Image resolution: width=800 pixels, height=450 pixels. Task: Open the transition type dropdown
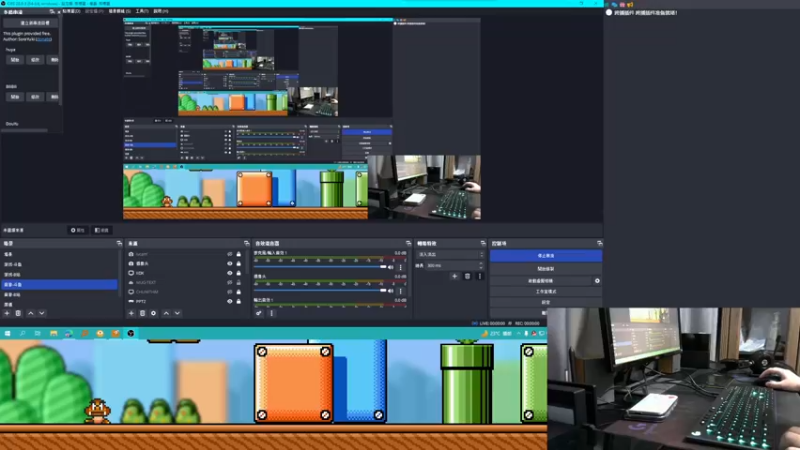click(451, 254)
